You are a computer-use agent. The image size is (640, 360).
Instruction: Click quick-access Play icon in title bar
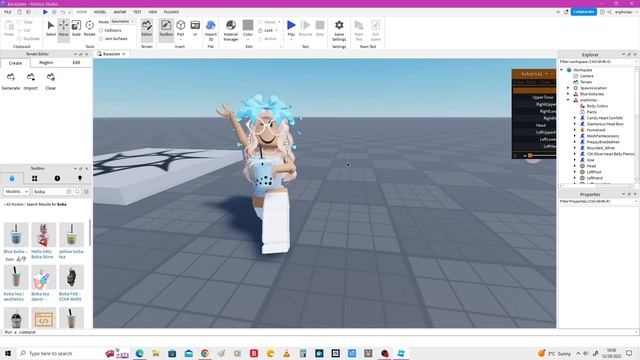point(45,12)
